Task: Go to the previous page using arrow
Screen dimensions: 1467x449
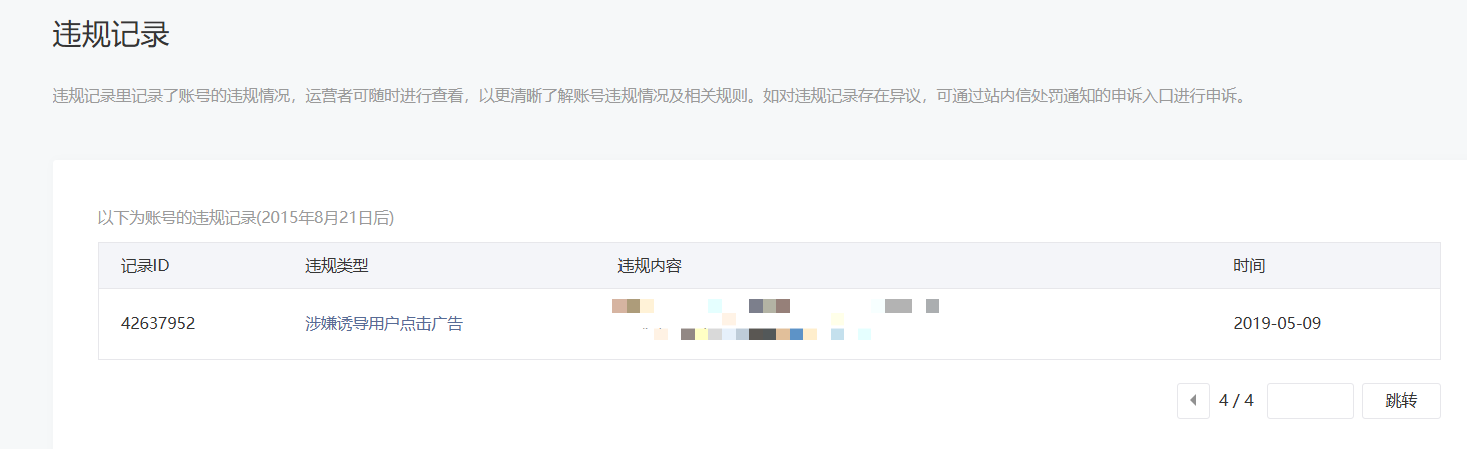Action: [1193, 401]
